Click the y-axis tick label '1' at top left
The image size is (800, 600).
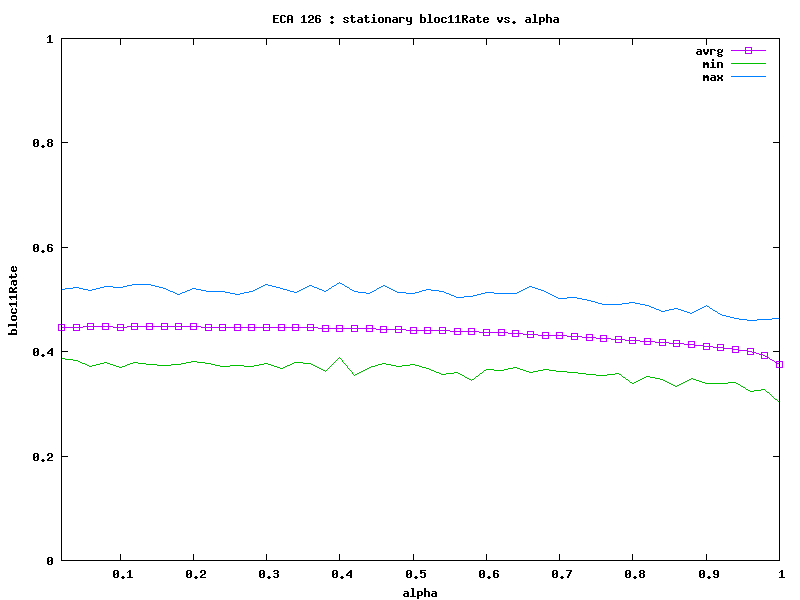(50, 39)
